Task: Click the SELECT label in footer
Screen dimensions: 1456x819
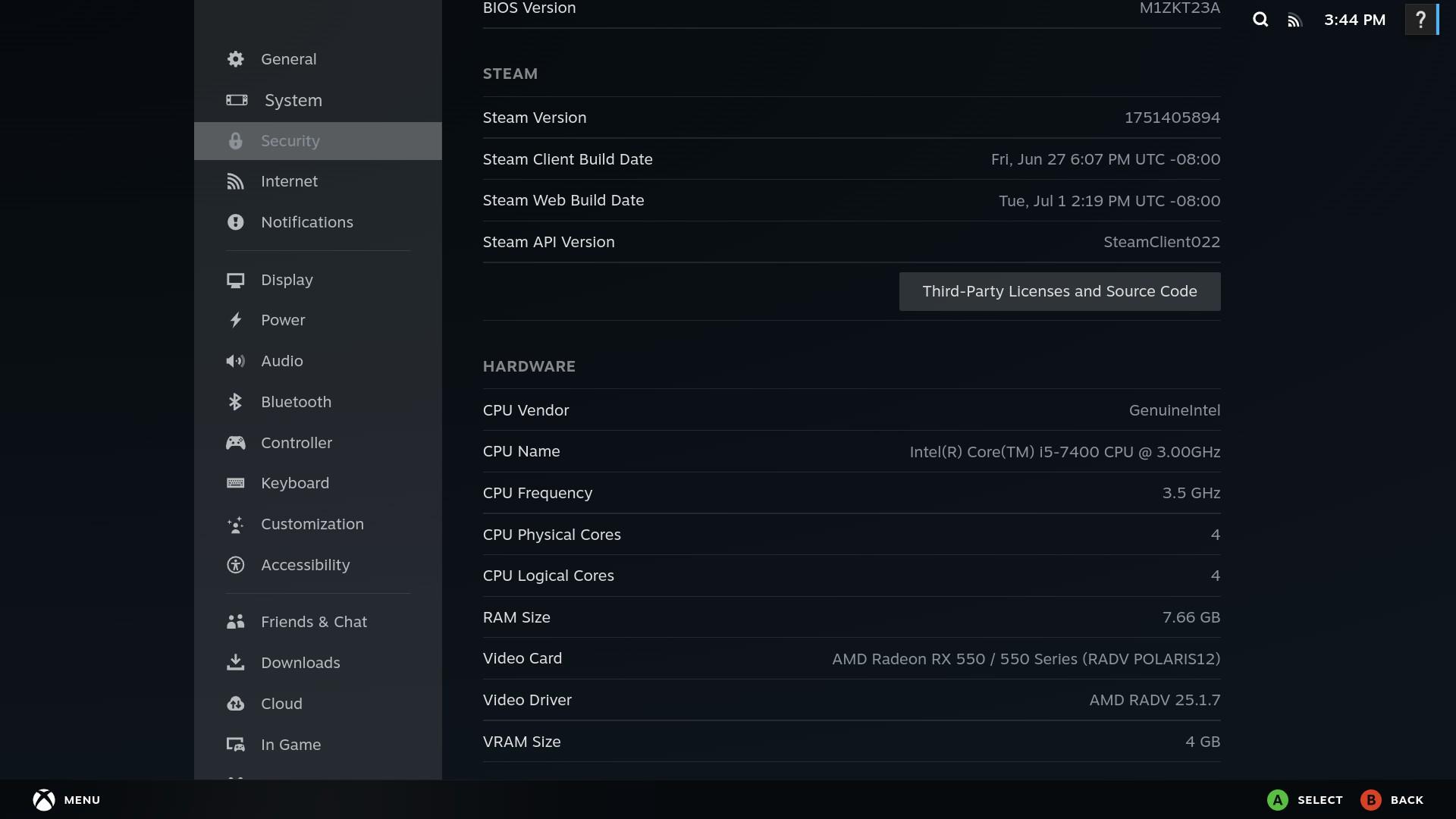Action: (1319, 800)
